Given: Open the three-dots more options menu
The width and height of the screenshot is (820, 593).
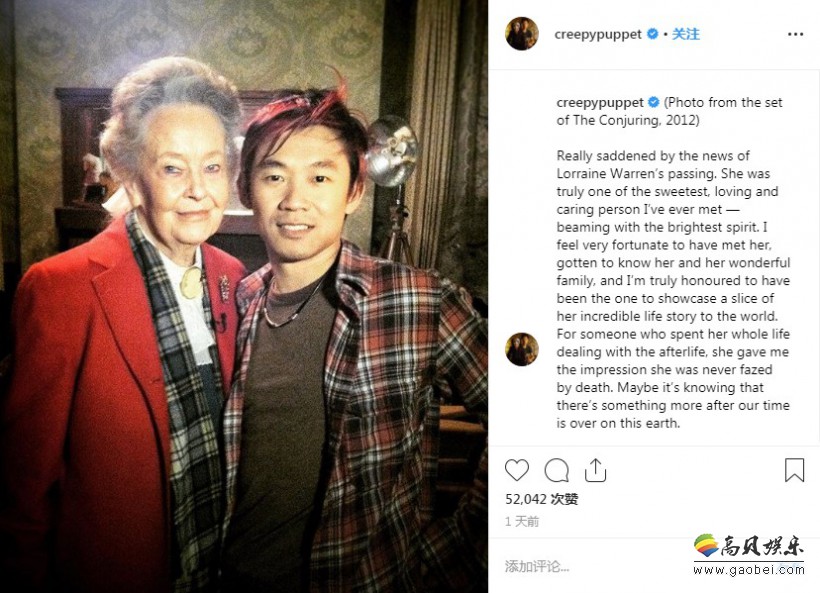Looking at the screenshot, I should pos(795,34).
